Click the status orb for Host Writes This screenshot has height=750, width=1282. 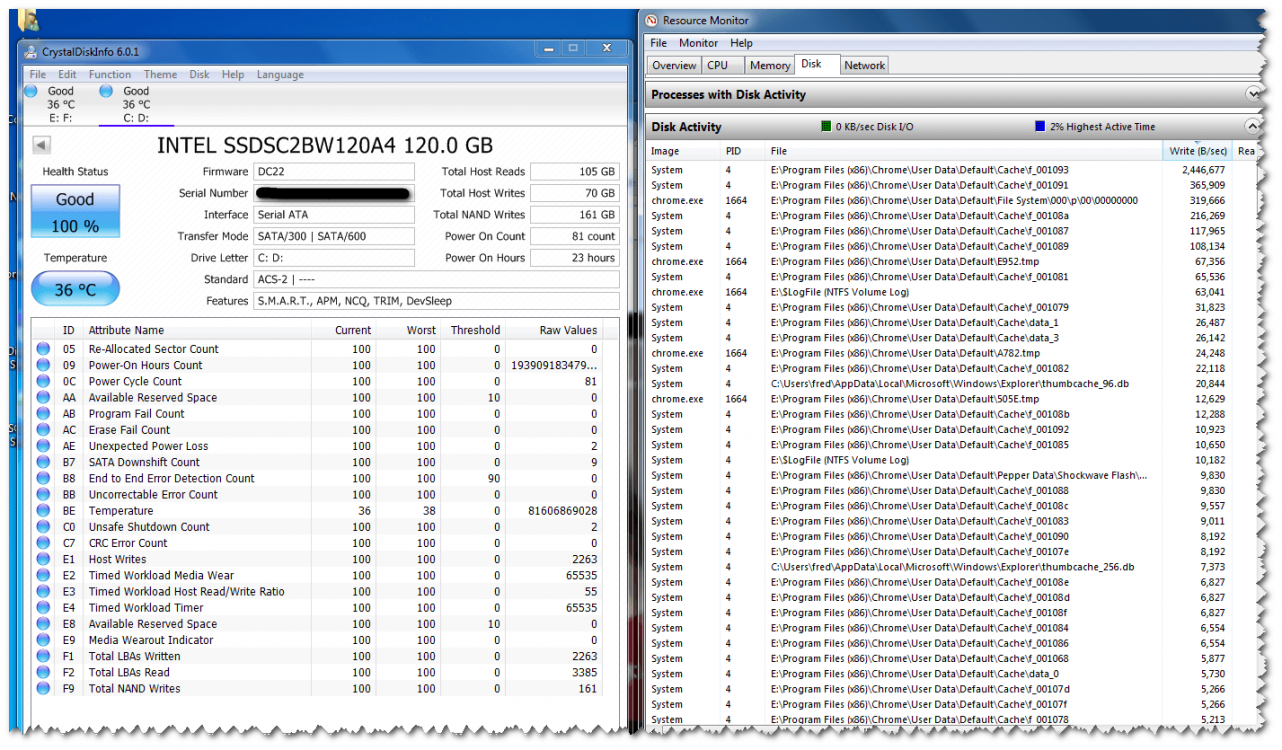tap(43, 559)
